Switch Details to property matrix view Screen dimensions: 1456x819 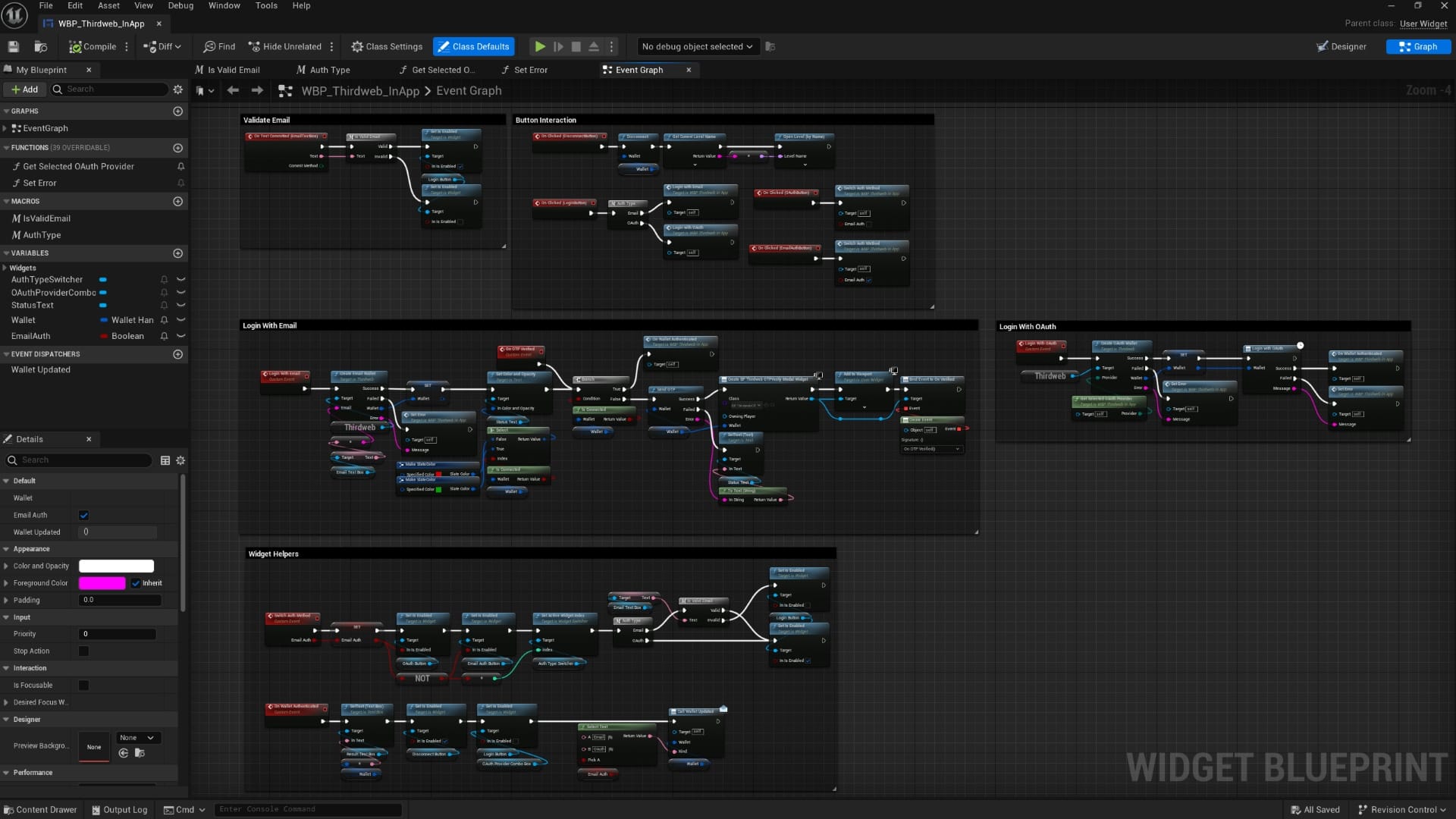165,460
